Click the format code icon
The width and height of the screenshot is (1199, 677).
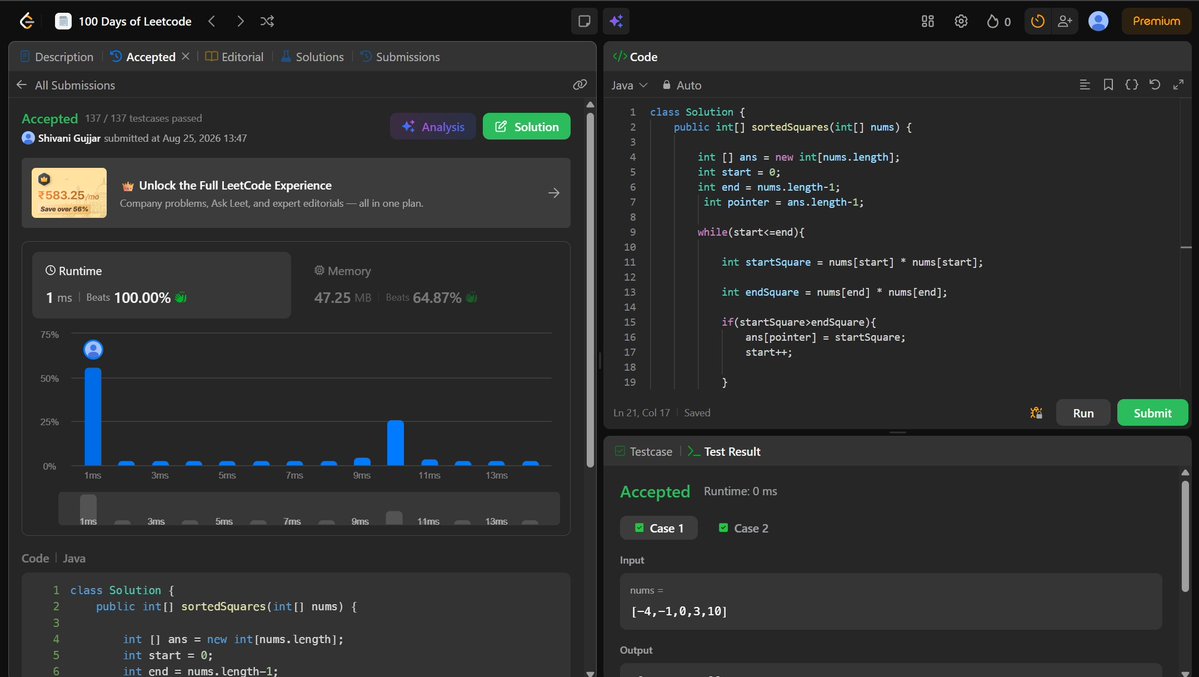1084,84
